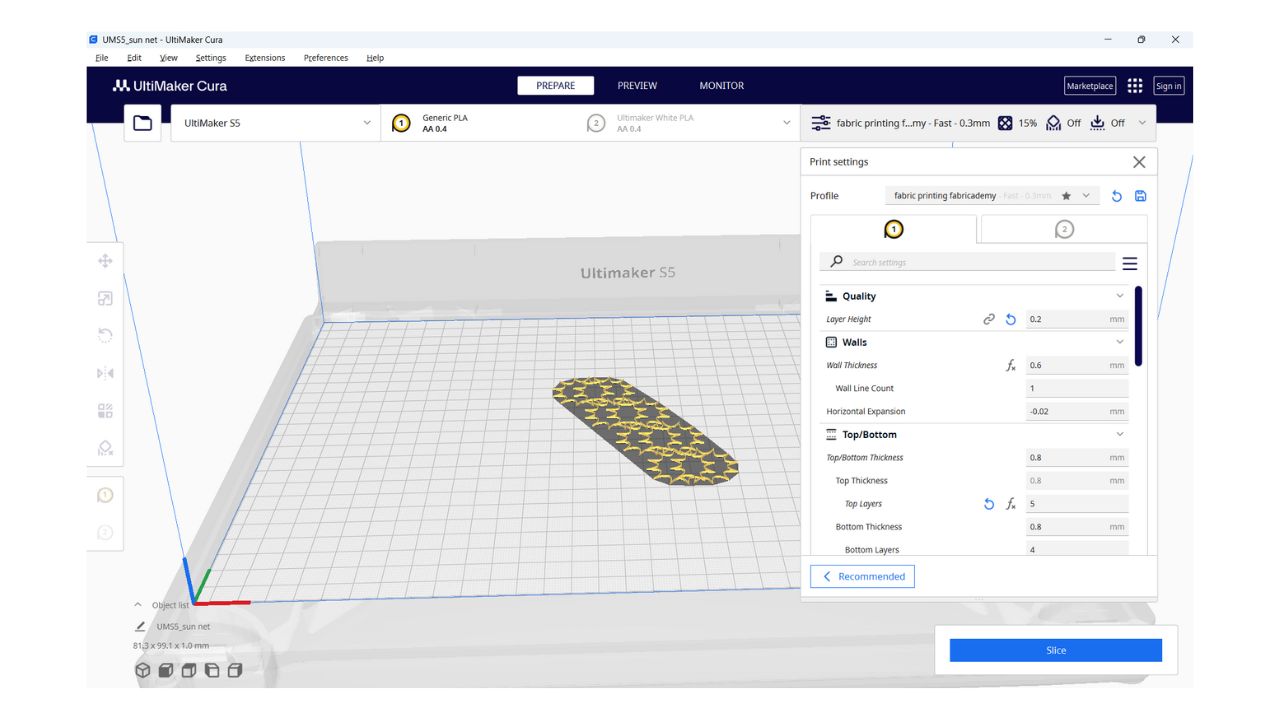Select the Mirror tool in left toolbar
Viewport: 1280px width, 720px height.
105,373
